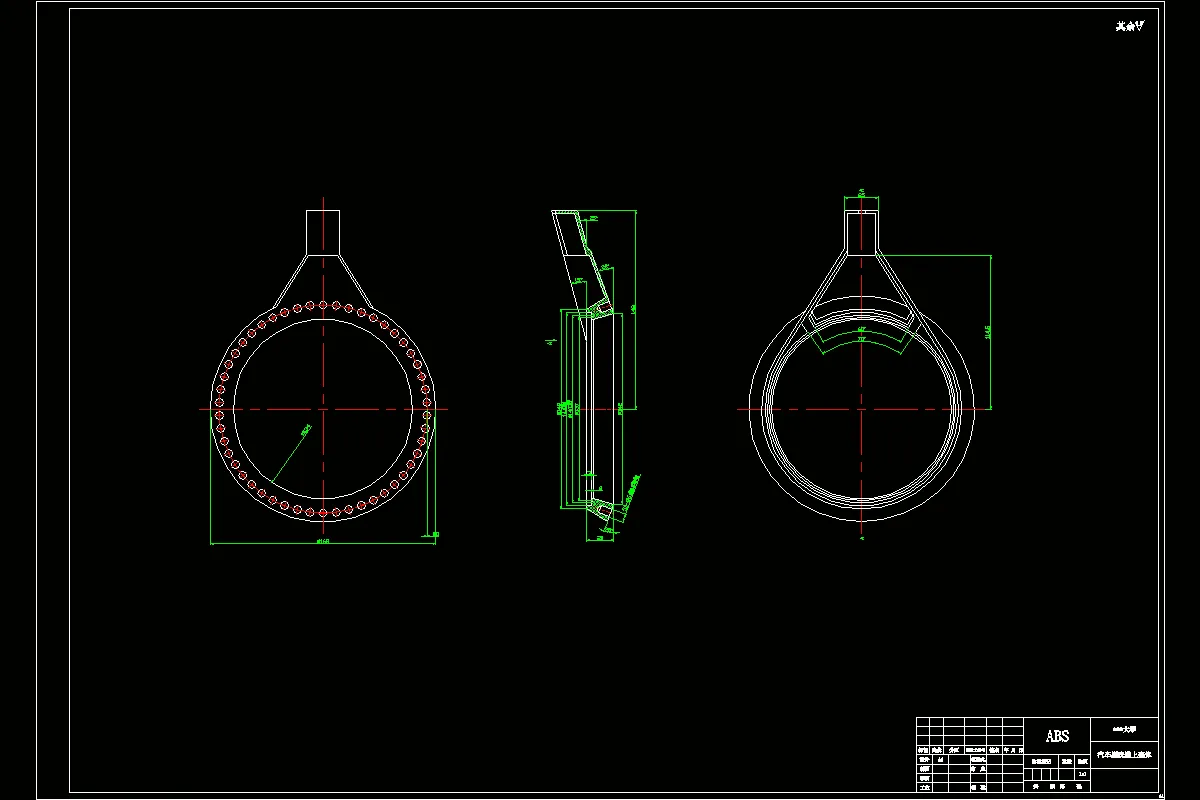The width and height of the screenshot is (1200, 800).
Task: Click the red center point of the left view
Action: pyautogui.click(x=323, y=409)
